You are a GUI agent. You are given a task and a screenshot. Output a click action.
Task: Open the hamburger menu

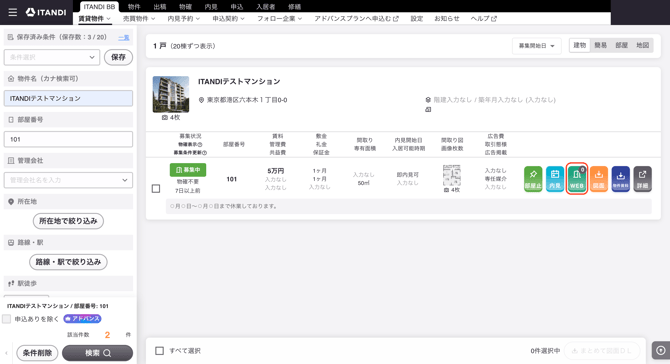pyautogui.click(x=13, y=12)
